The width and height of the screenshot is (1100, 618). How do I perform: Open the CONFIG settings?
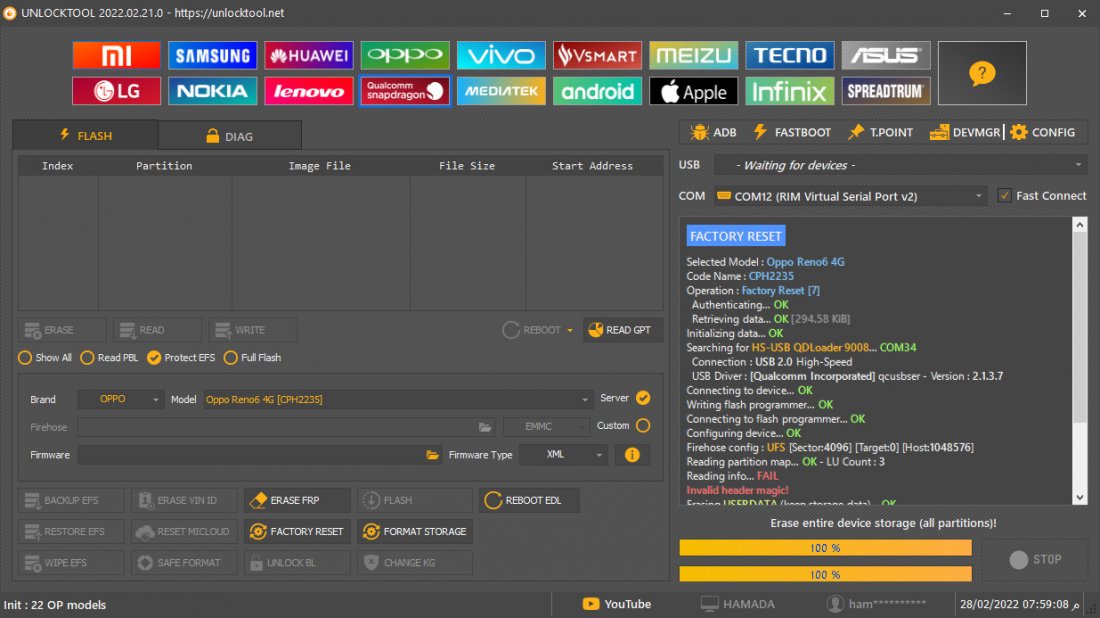click(1042, 133)
